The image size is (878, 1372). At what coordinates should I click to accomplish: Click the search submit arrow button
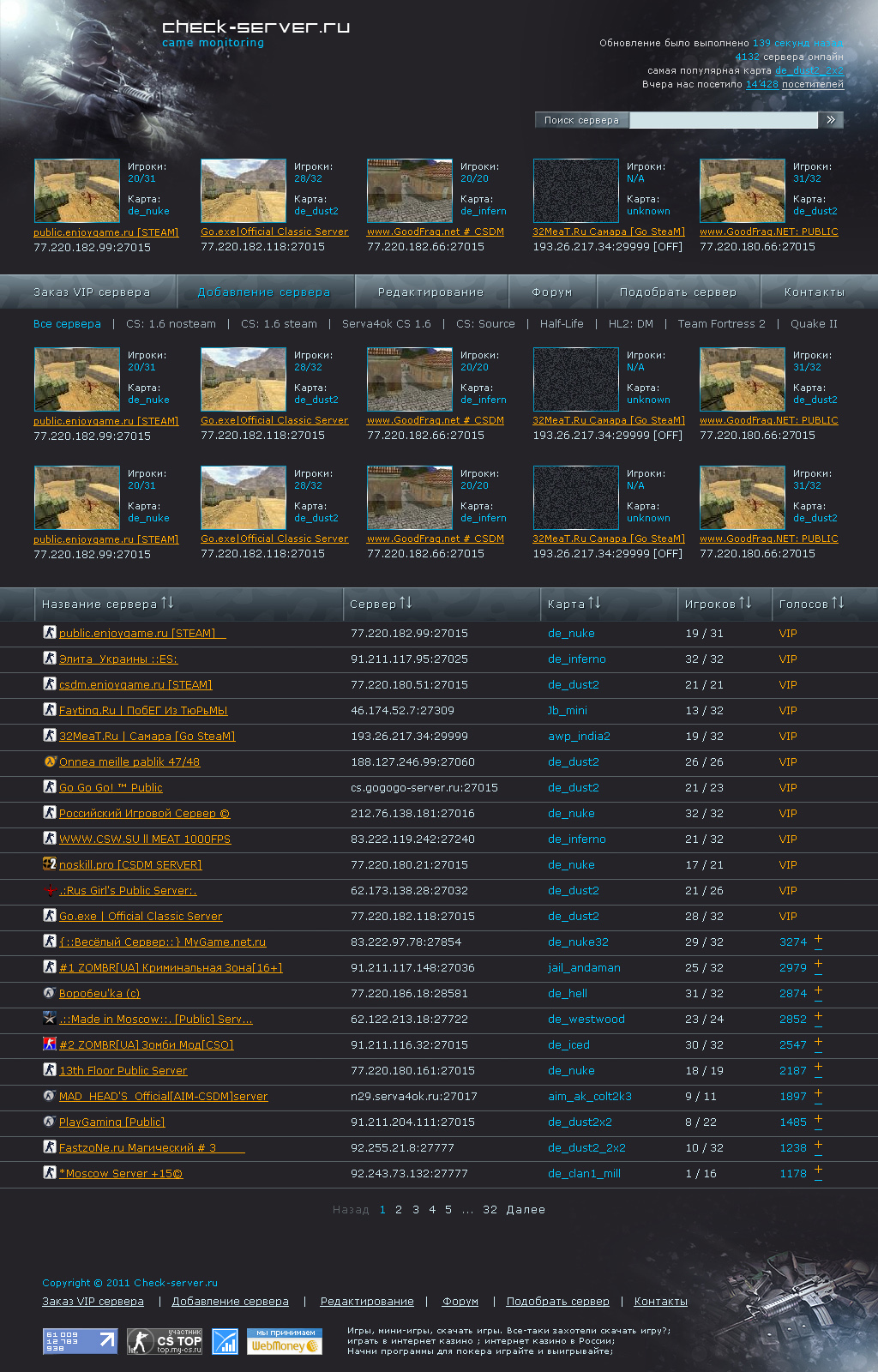[831, 120]
